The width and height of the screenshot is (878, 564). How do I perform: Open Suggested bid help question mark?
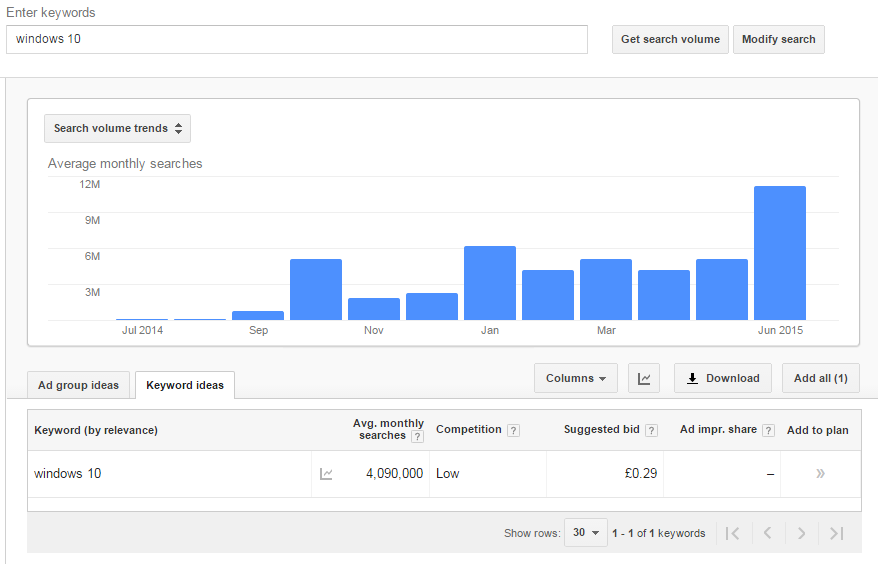pyautogui.click(x=651, y=430)
